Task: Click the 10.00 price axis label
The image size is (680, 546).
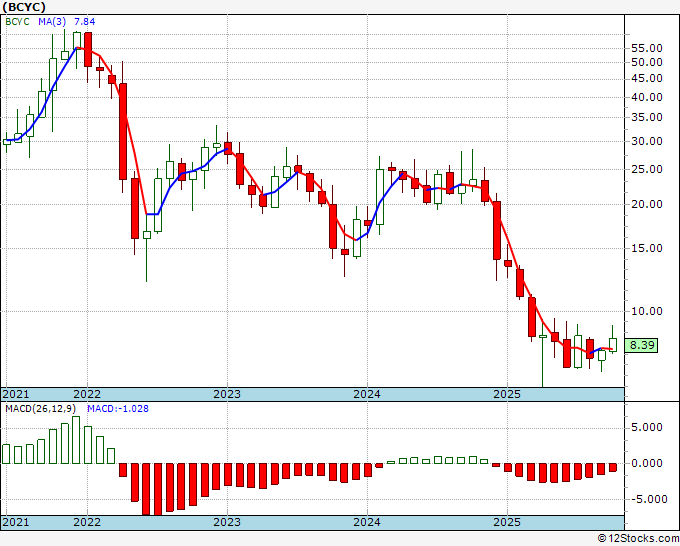Action: pos(647,311)
